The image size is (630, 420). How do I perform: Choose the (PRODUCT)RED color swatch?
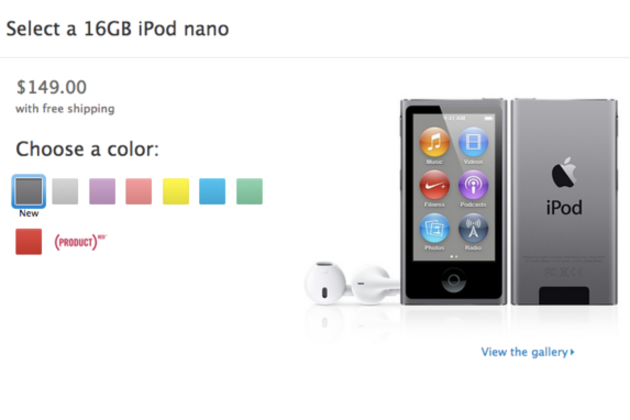[x=28, y=241]
